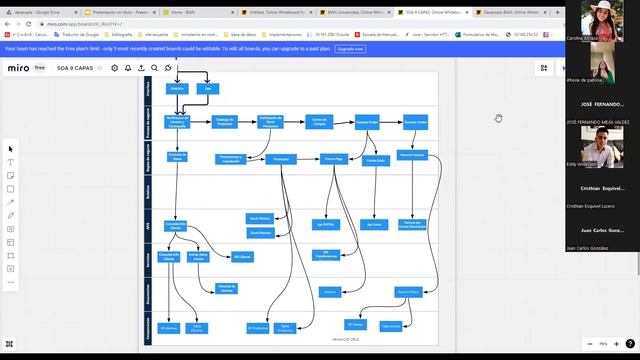Click Eddy Anderson's video thumbnail
Viewport: 640px width, 360px height.
602,147
